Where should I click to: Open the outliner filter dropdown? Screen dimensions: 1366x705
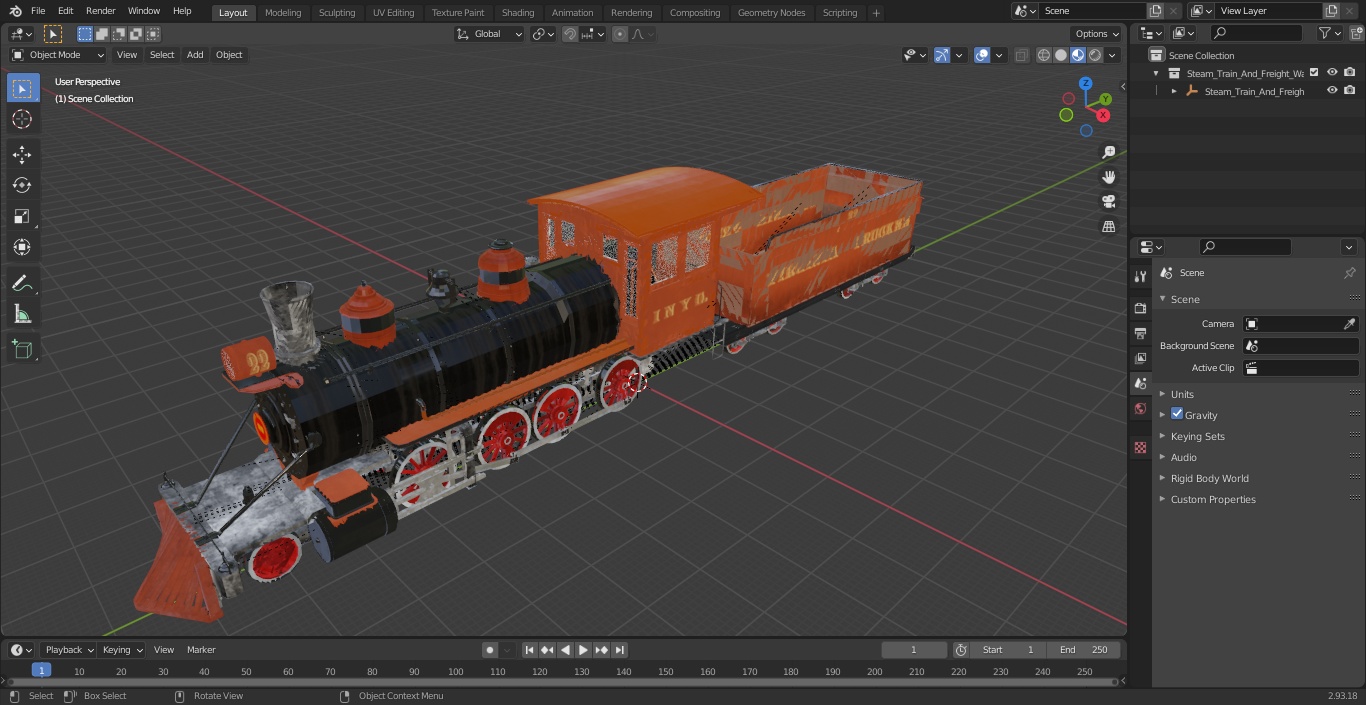[x=1329, y=33]
